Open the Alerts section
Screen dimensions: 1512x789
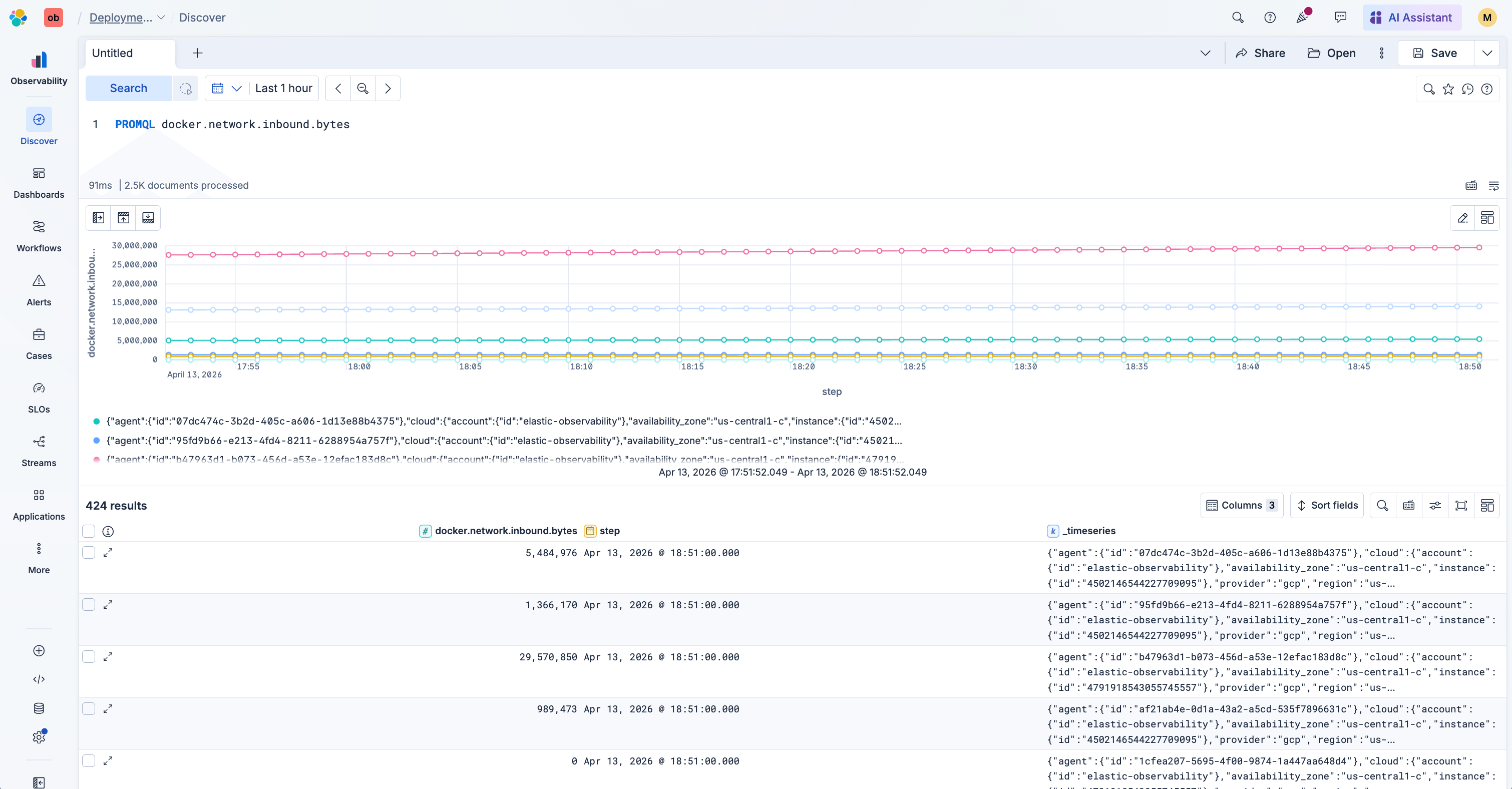[39, 289]
